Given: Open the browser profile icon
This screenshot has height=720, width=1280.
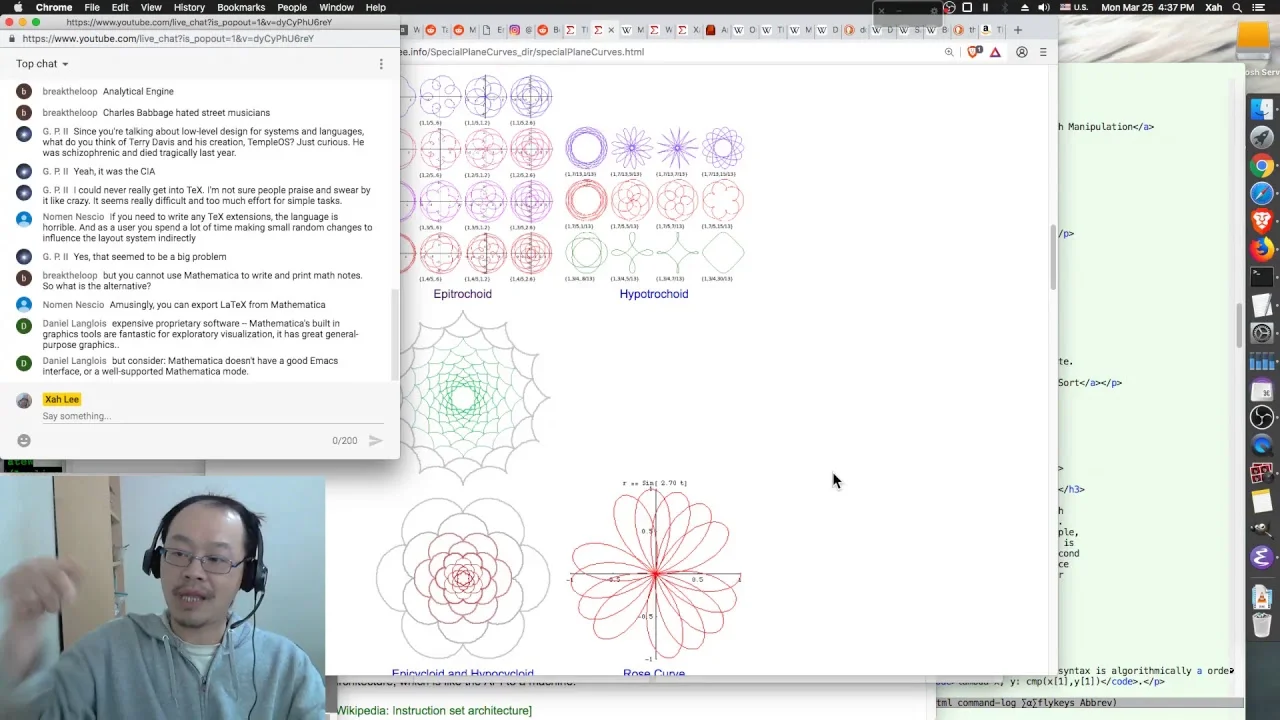Looking at the screenshot, I should 1022,52.
